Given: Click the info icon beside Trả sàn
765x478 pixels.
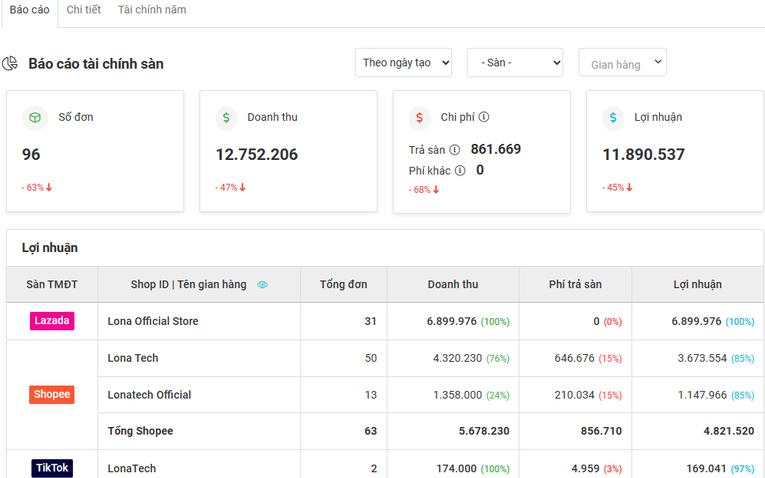Looking at the screenshot, I should pyautogui.click(x=454, y=150).
